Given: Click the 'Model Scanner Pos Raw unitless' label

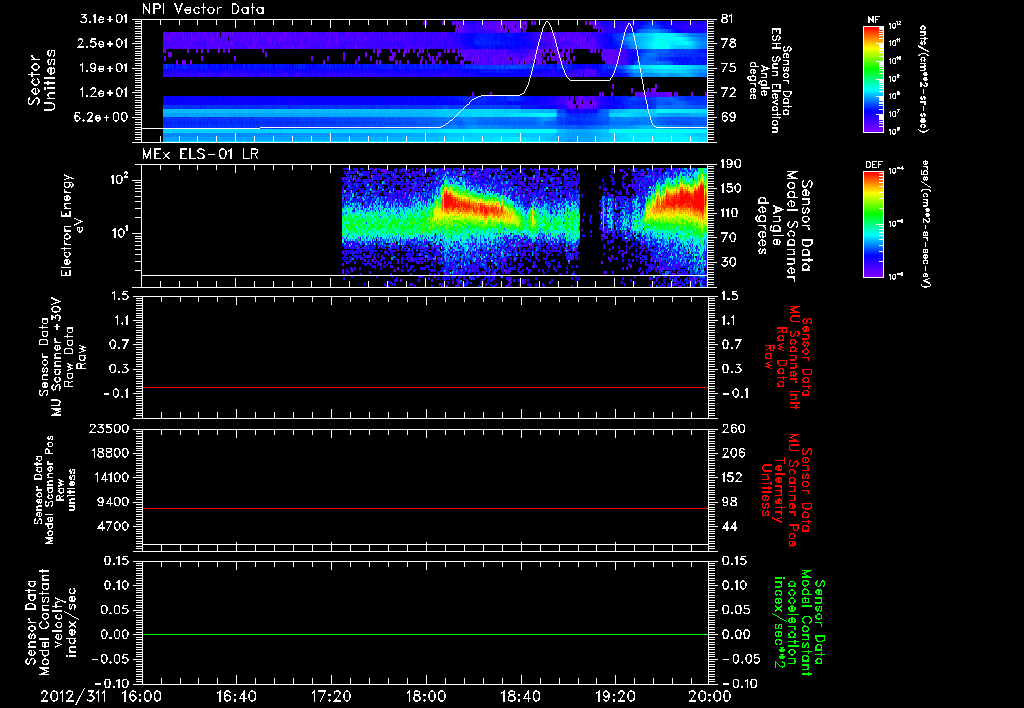Looking at the screenshot, I should point(55,490).
